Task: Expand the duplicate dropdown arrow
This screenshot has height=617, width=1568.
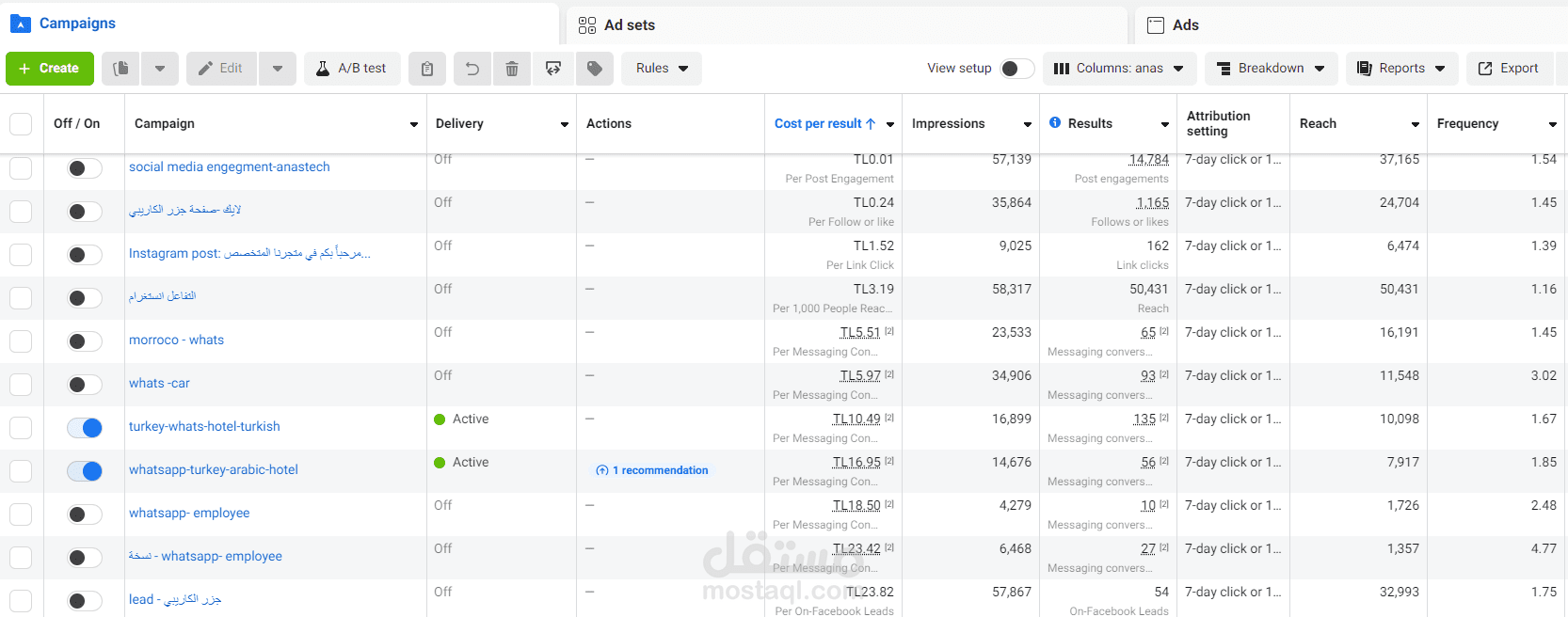Action: pyautogui.click(x=160, y=69)
